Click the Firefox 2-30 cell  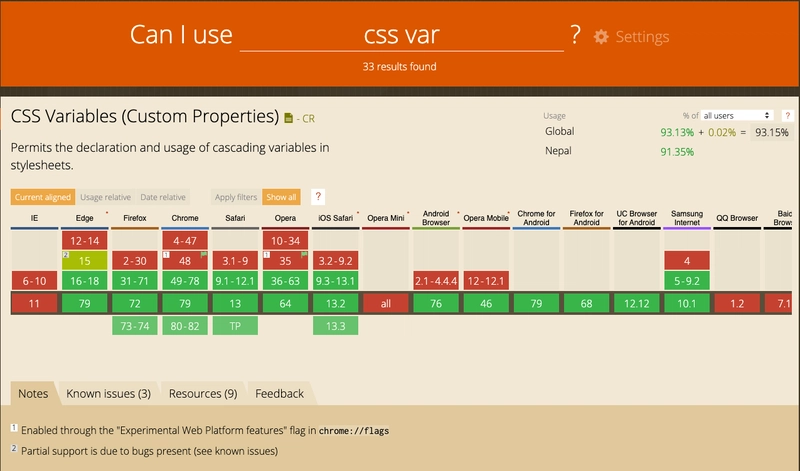135,261
